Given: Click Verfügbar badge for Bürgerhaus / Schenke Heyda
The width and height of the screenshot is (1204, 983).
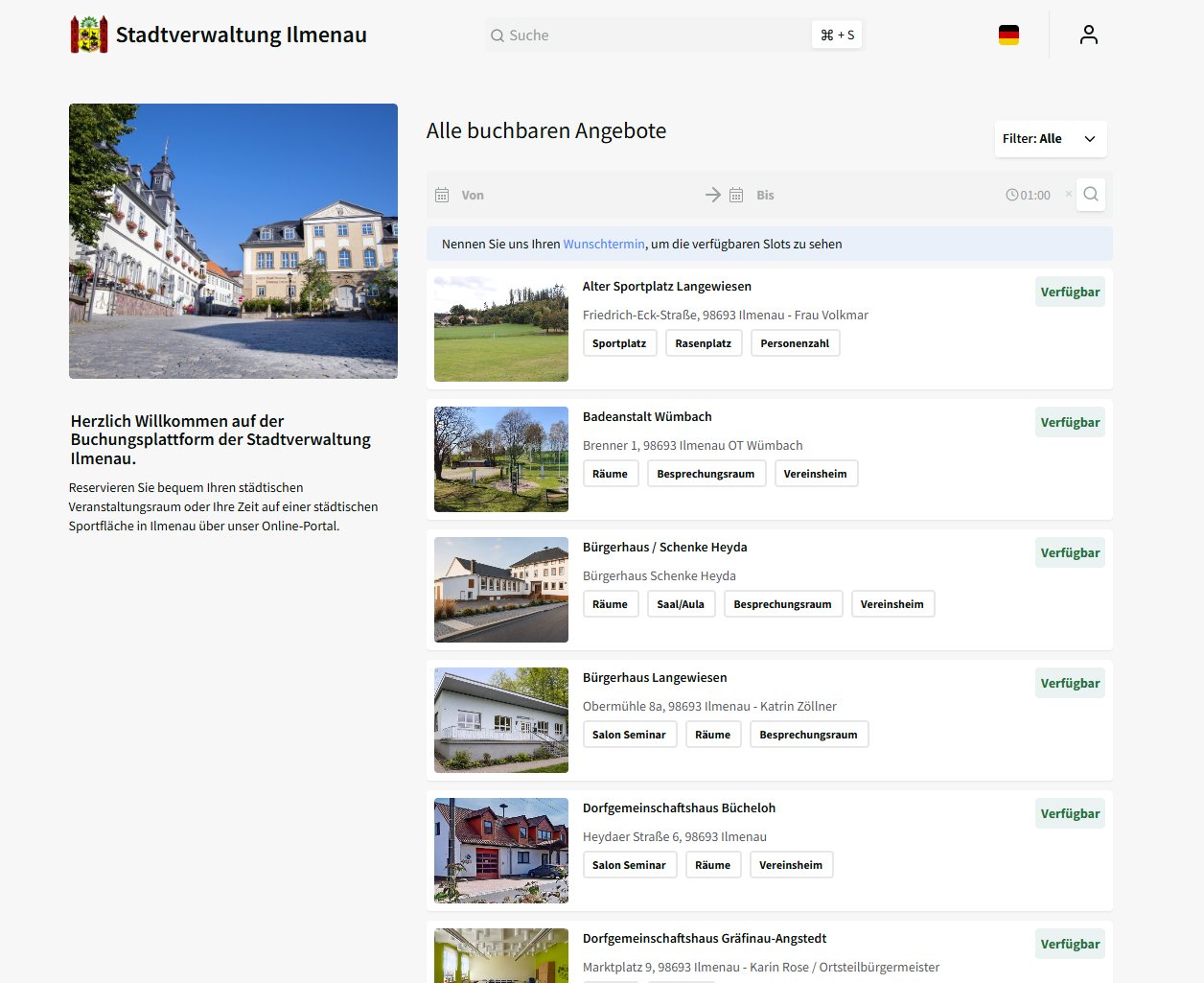Looking at the screenshot, I should pyautogui.click(x=1070, y=552).
